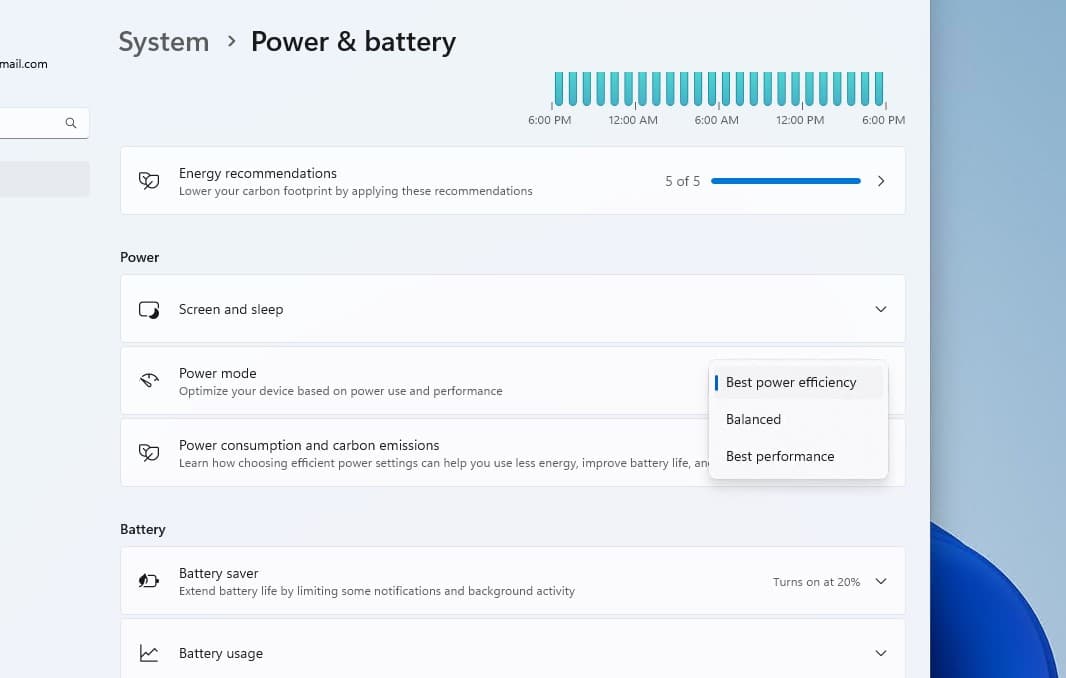This screenshot has width=1066, height=678.
Task: Click the Power mode gauge icon
Action: pos(149,381)
